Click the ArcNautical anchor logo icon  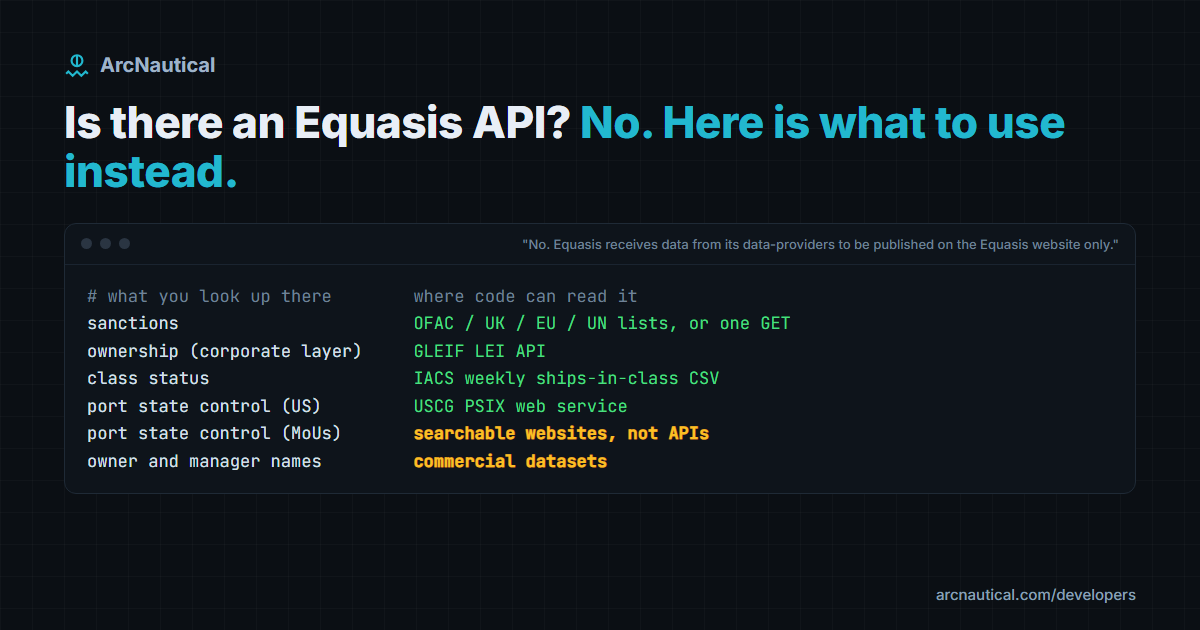tap(76, 65)
